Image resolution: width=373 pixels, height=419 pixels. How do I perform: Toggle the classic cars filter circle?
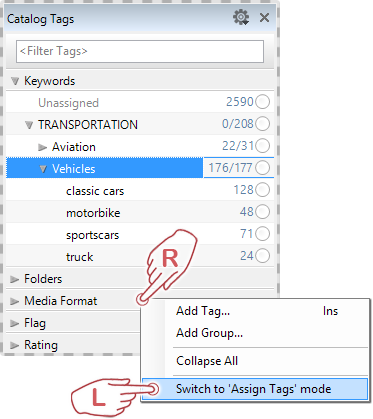coord(263,190)
